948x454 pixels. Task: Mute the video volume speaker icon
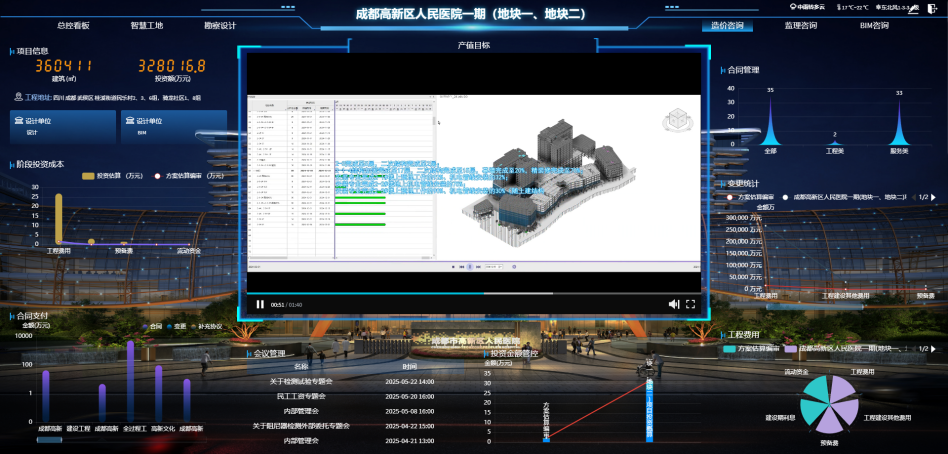(x=674, y=304)
